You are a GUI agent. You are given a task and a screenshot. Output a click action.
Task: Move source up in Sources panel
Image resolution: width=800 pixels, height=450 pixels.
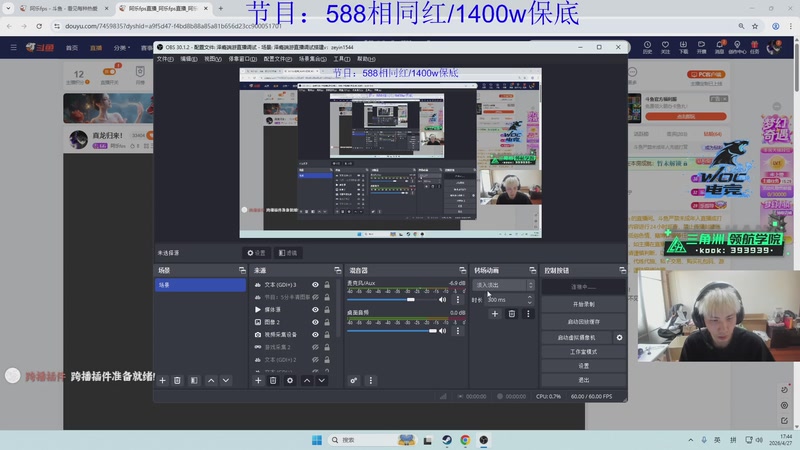coord(307,381)
